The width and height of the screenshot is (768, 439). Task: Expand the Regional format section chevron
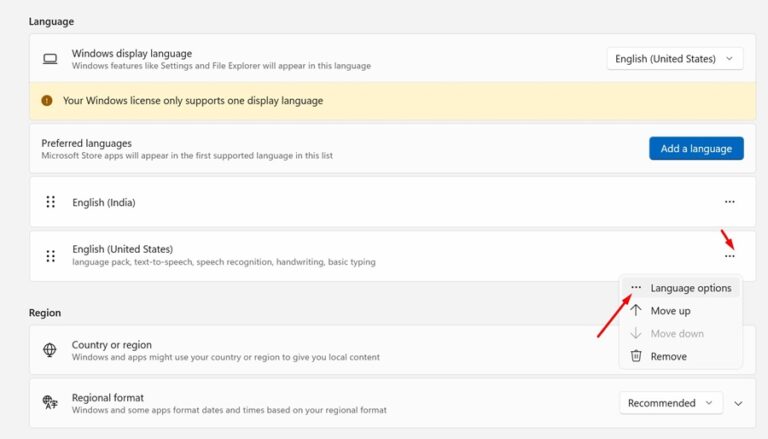tap(739, 403)
